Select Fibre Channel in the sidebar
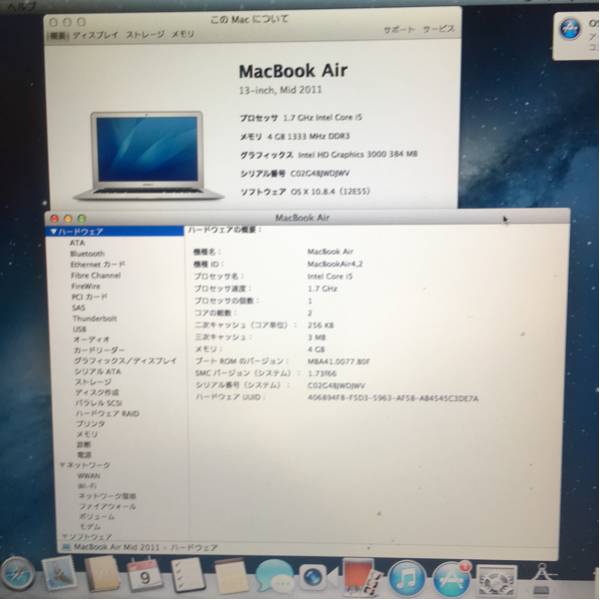This screenshot has width=600, height=600. tap(96, 275)
